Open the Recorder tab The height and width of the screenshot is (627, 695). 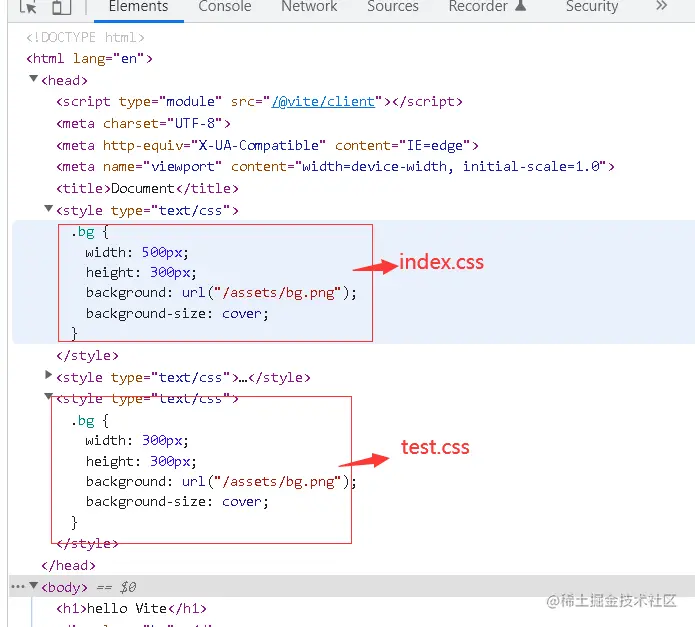click(487, 7)
